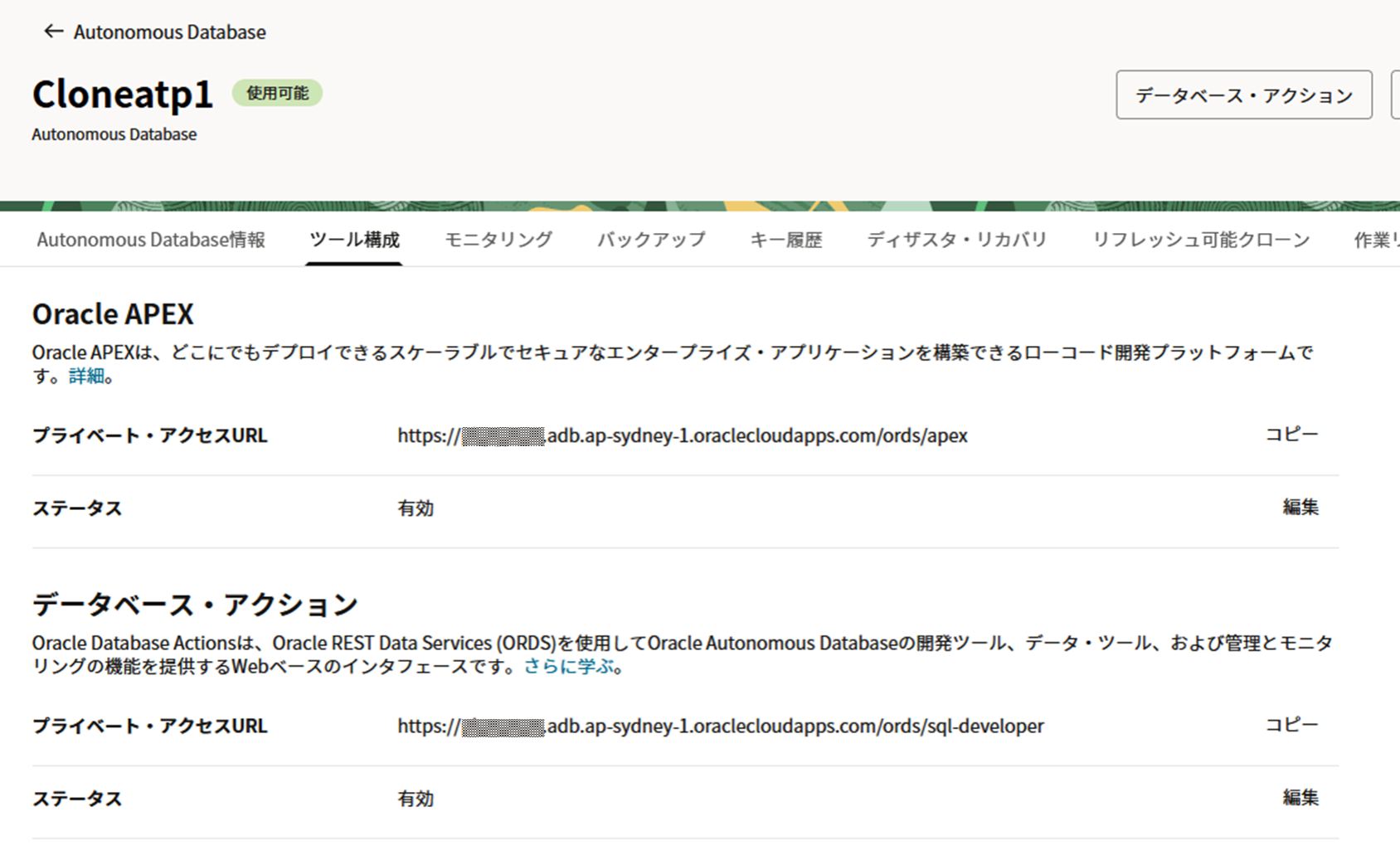1400x865 pixels.
Task: Switch to the キー履歴 tab
Action: (786, 240)
